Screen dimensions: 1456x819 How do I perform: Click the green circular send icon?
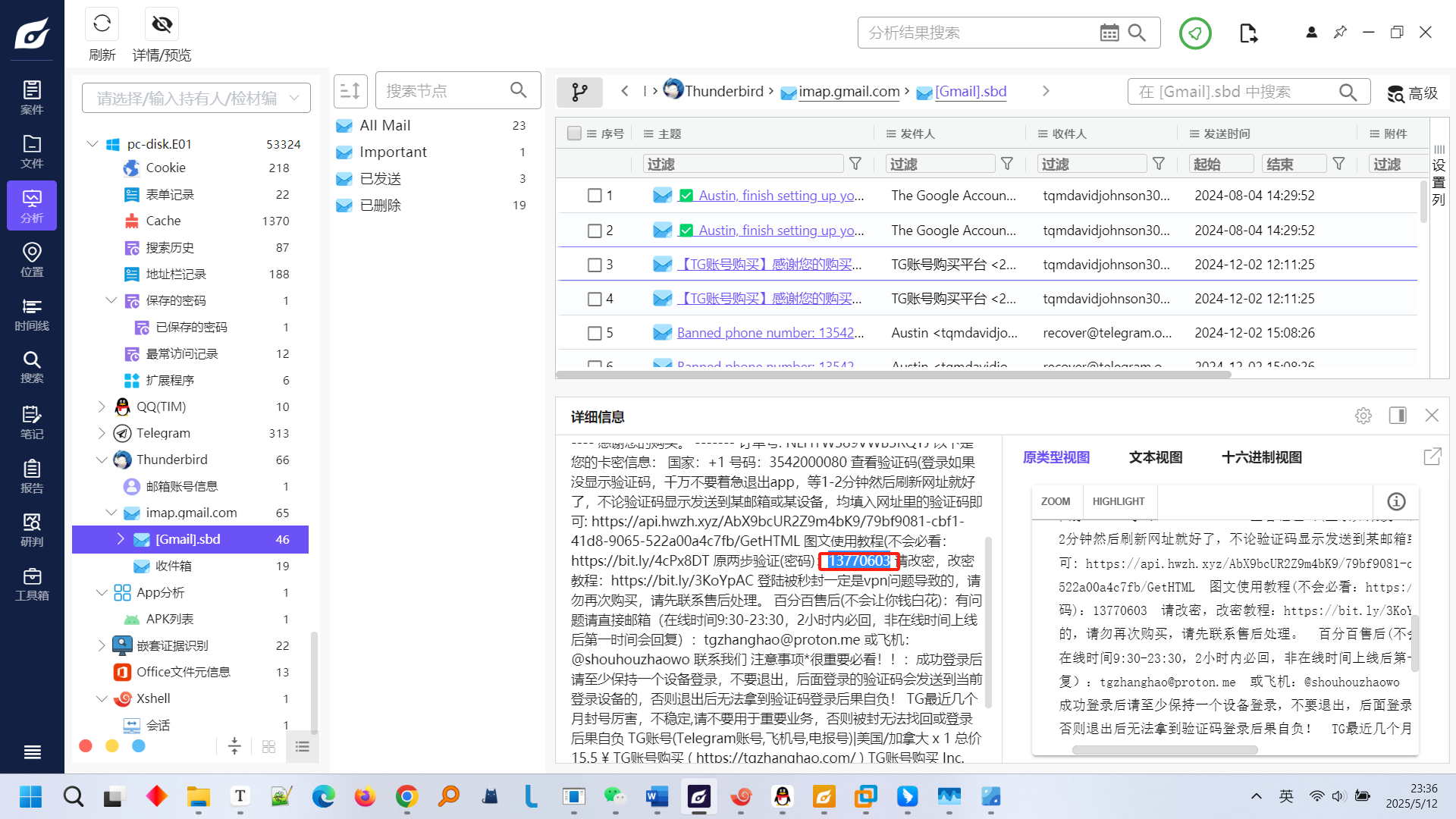(x=1195, y=33)
